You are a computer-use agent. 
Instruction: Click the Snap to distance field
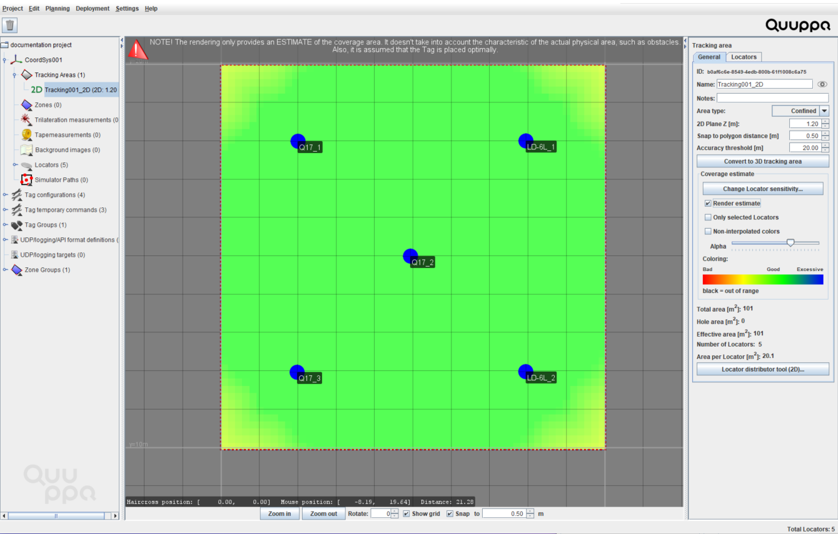click(504, 514)
